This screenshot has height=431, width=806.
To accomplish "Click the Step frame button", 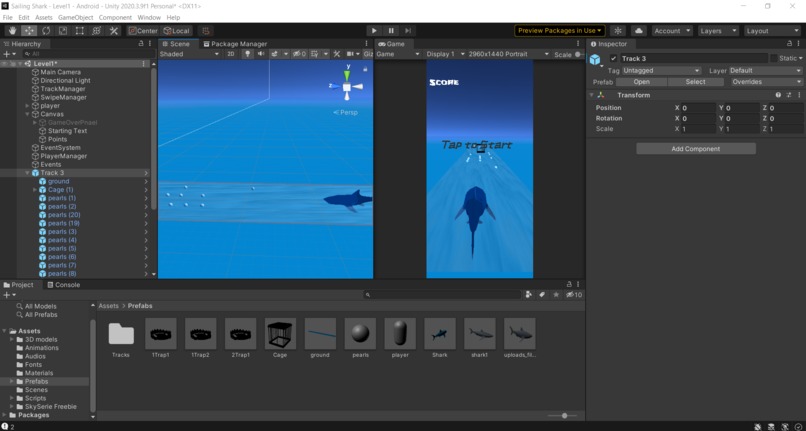I will click(408, 31).
